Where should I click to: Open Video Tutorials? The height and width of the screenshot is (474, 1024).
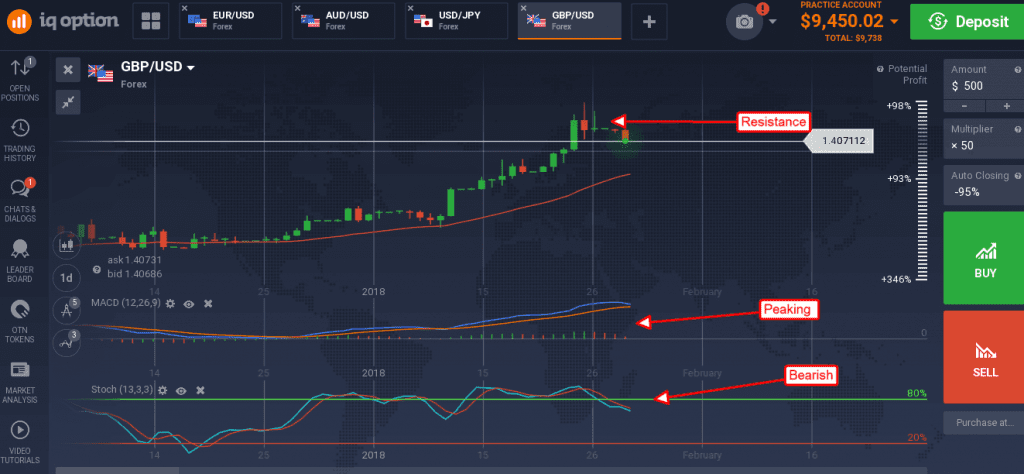coord(20,442)
